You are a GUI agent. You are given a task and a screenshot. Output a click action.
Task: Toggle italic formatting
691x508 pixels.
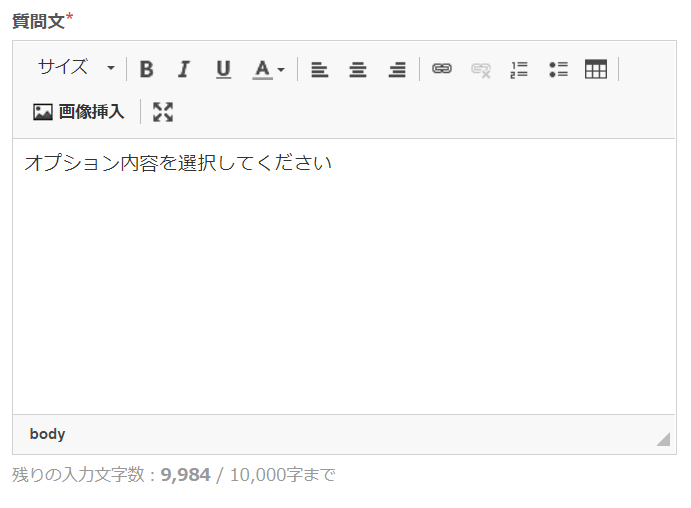(x=183, y=69)
